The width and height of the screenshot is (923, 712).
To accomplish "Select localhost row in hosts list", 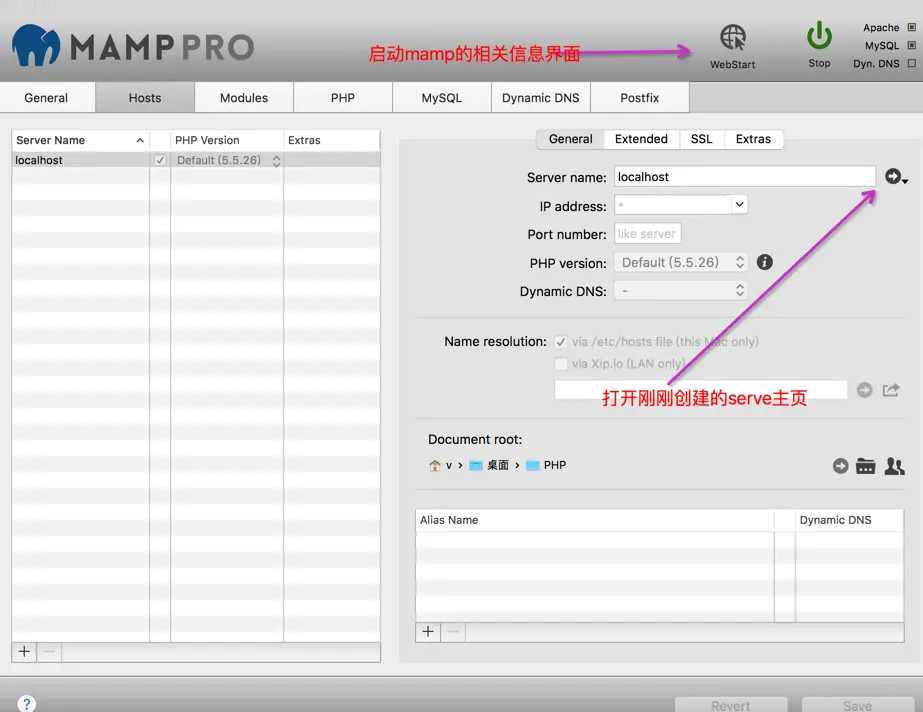I will pos(195,160).
